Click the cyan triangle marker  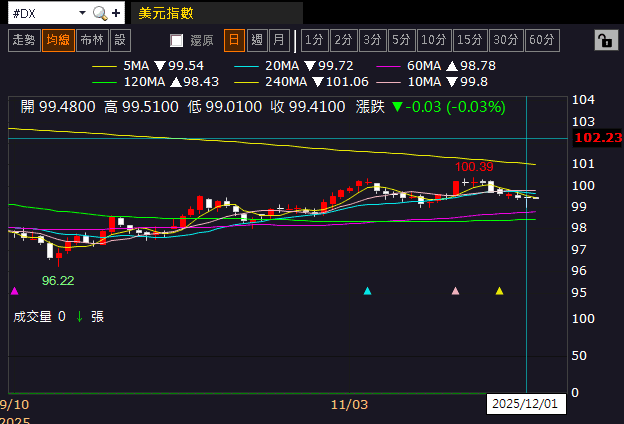click(367, 291)
